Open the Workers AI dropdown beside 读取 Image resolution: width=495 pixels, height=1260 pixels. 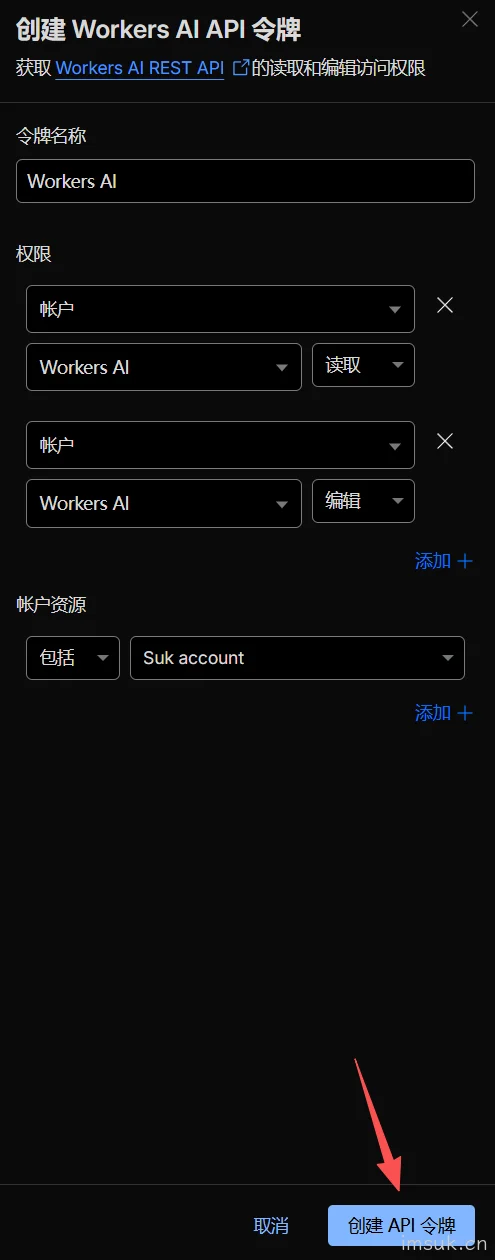(164, 367)
